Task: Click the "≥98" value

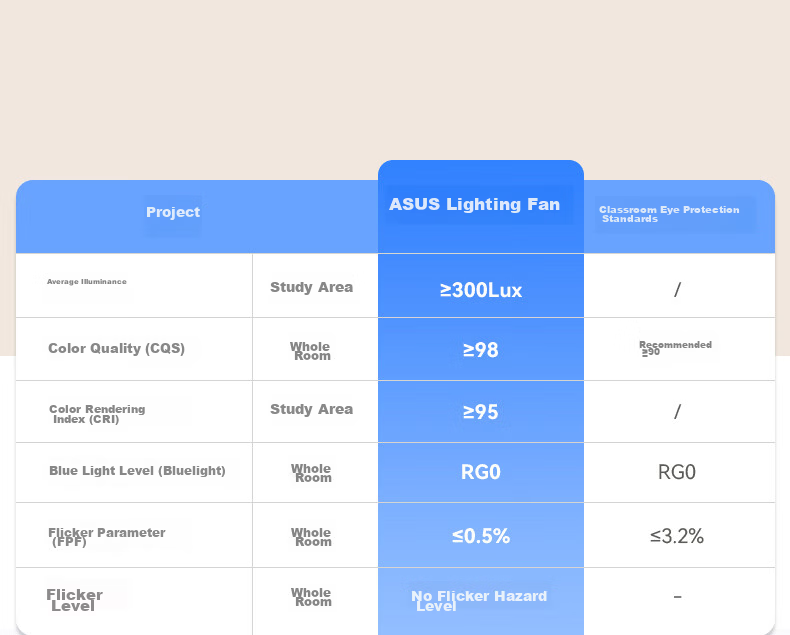Action: click(481, 350)
